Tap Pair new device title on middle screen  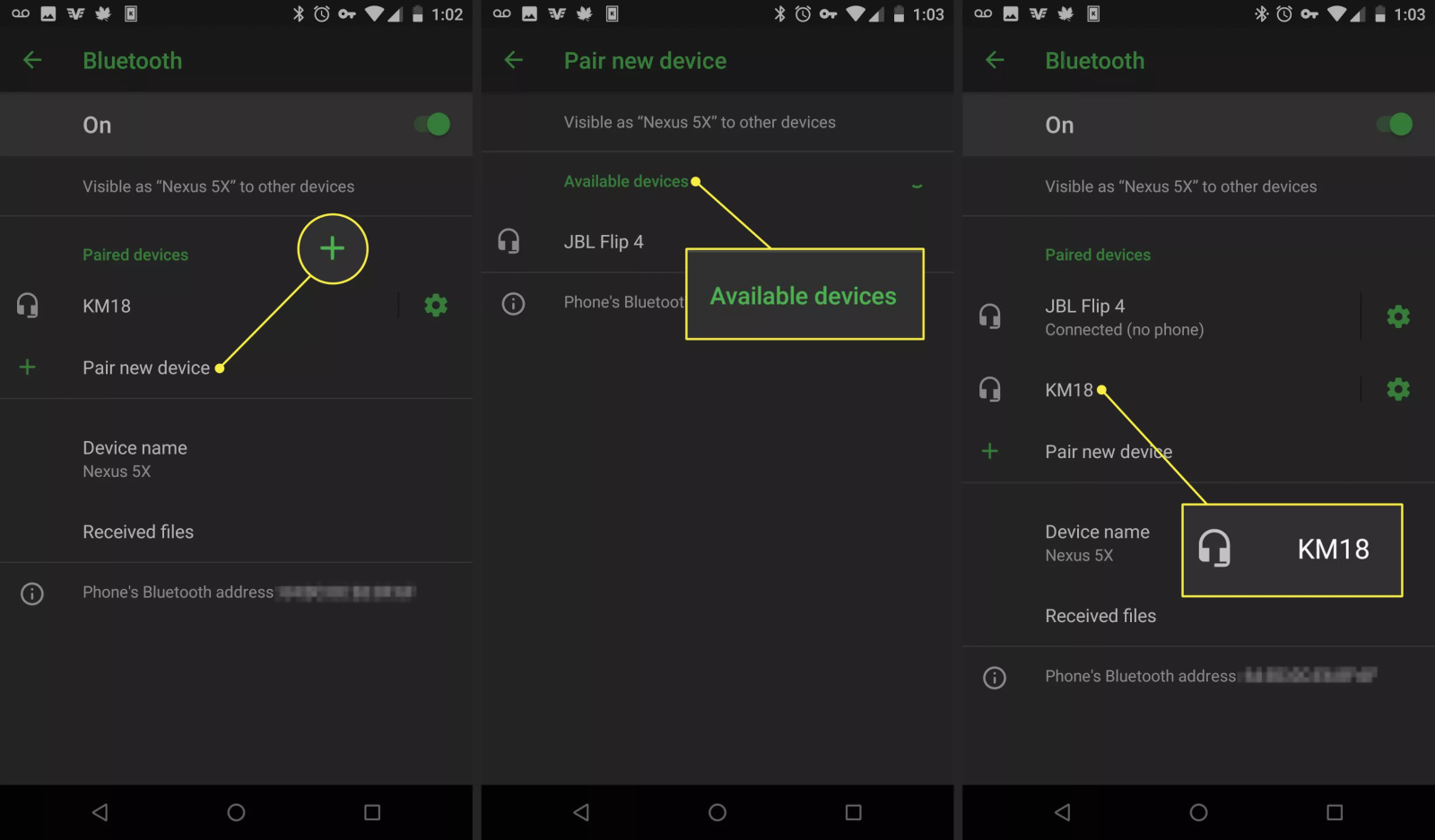coord(645,60)
